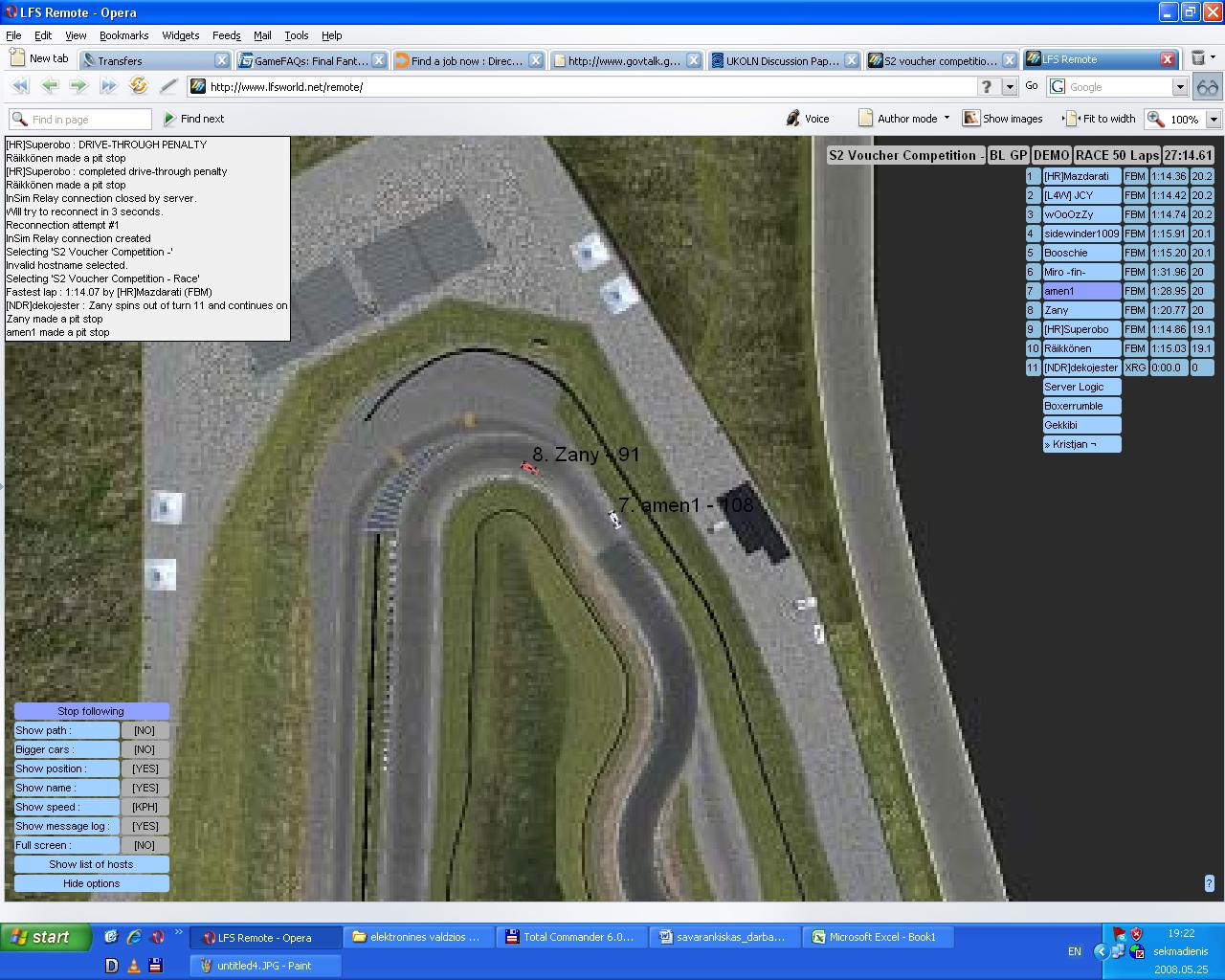Open a New tab
Viewport: 1225px width, 980px height.
click(x=39, y=58)
